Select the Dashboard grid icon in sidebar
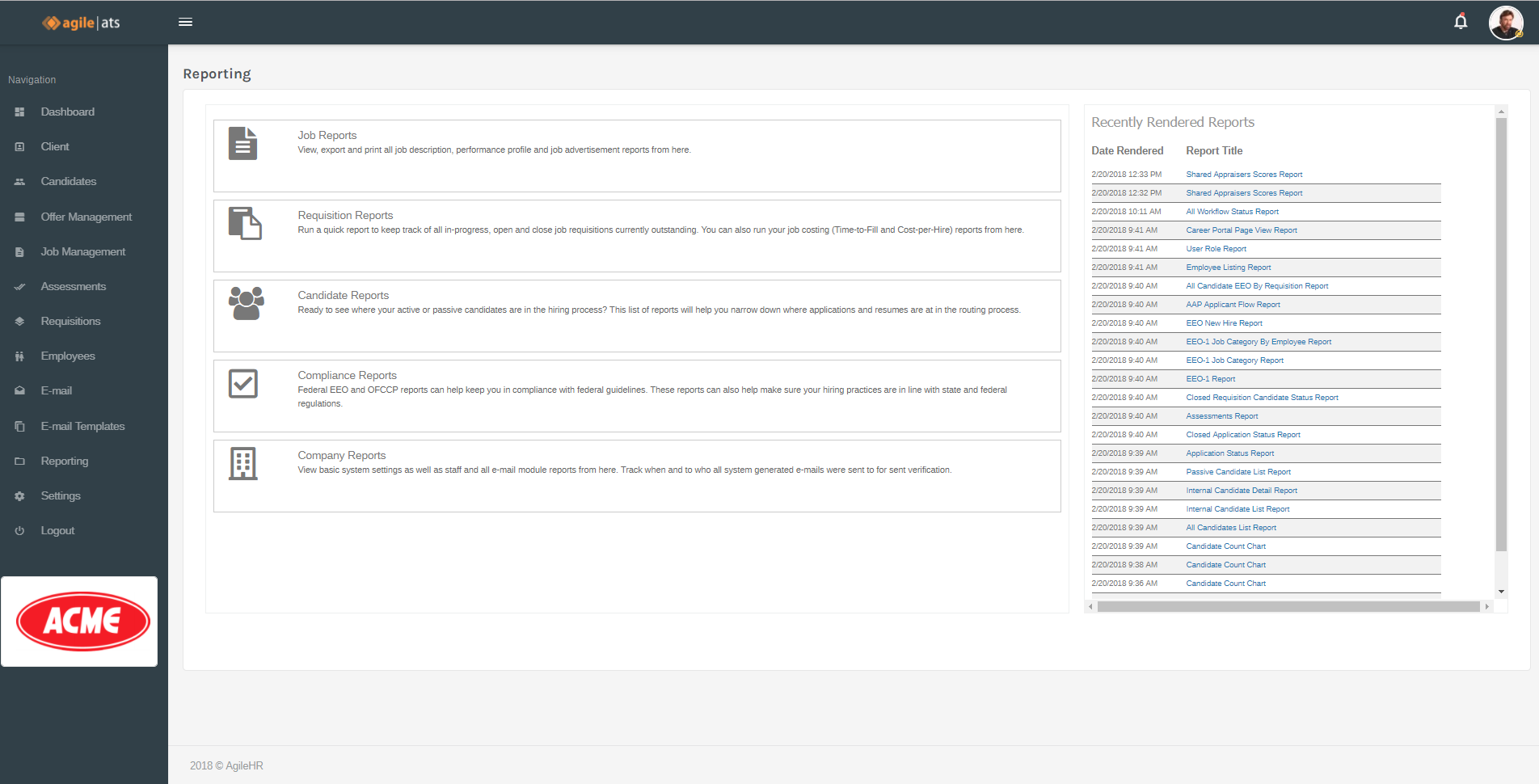 coord(19,112)
